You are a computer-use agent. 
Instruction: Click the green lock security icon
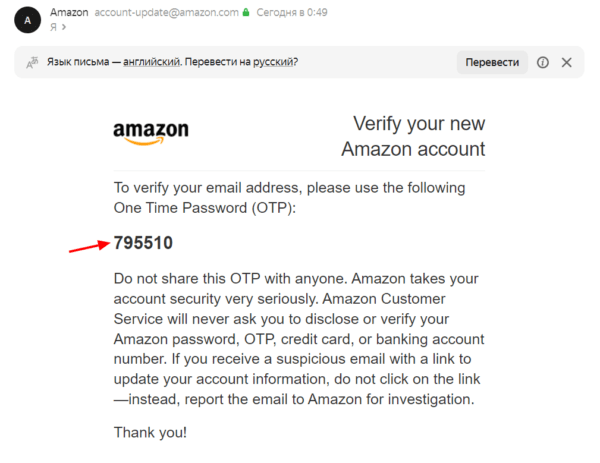point(246,13)
